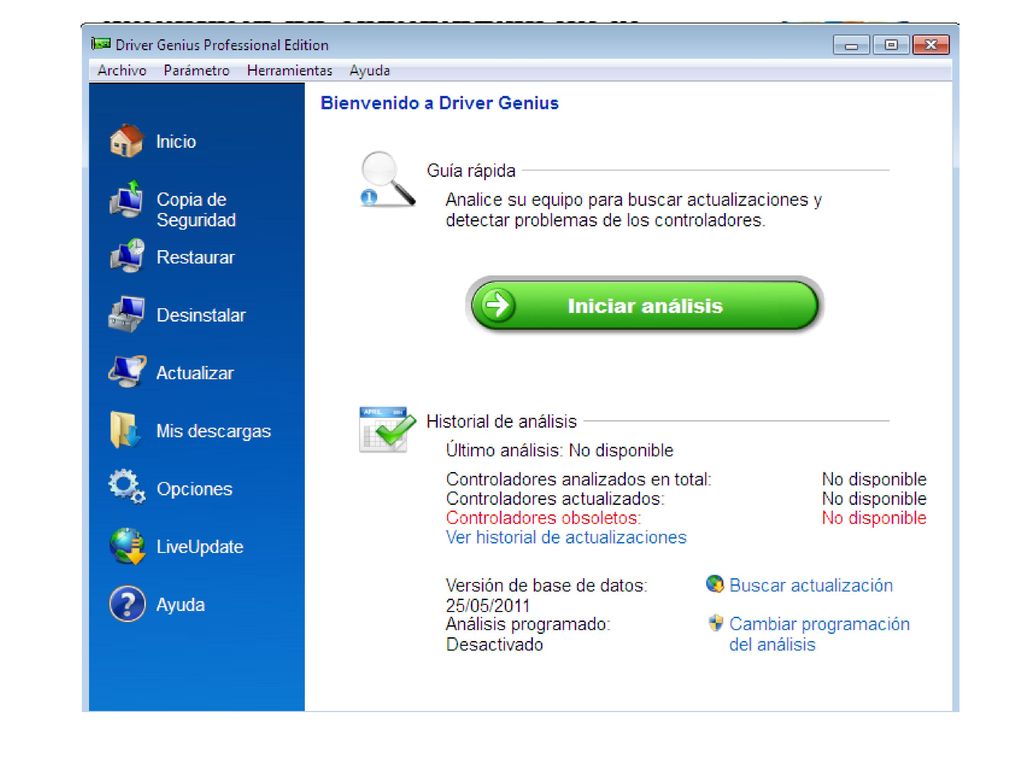
Task: Click 'Controladores analizados en total:' text
Action: (x=579, y=479)
